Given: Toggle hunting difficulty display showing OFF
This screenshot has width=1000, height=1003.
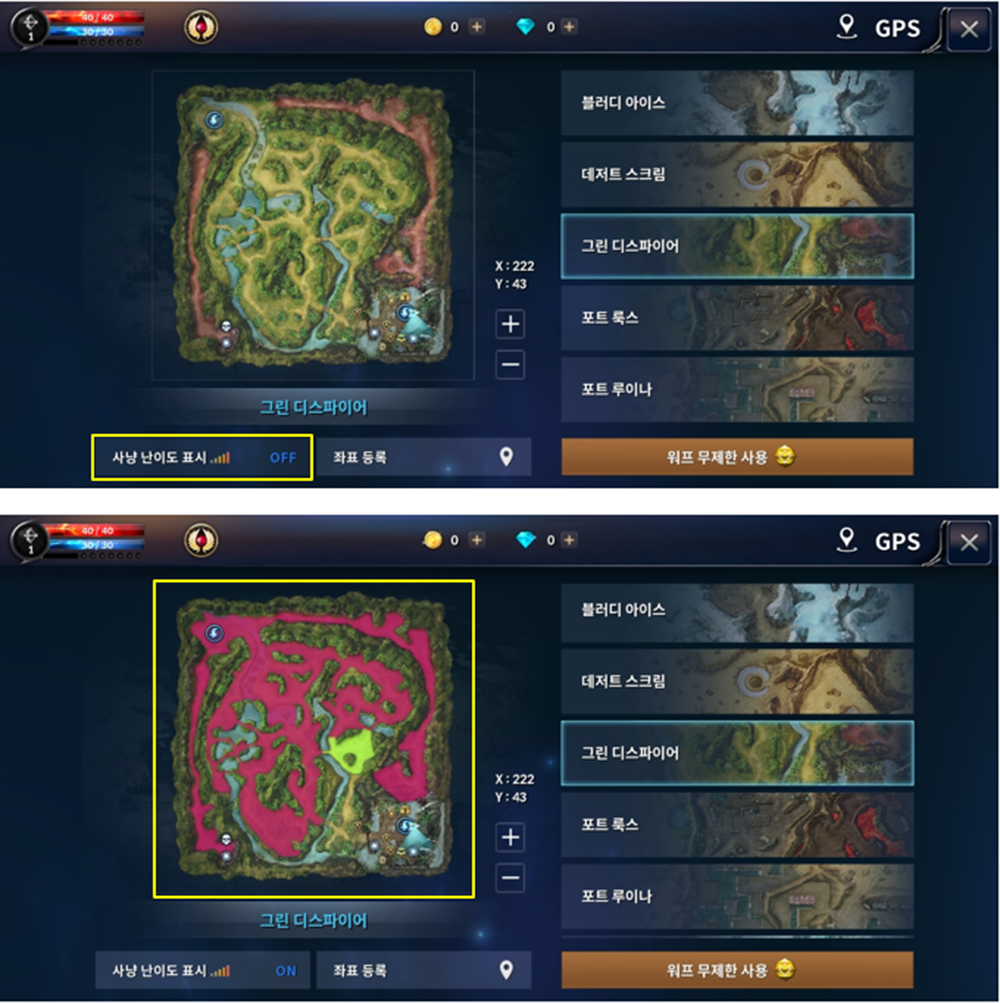Looking at the screenshot, I should point(202,457).
